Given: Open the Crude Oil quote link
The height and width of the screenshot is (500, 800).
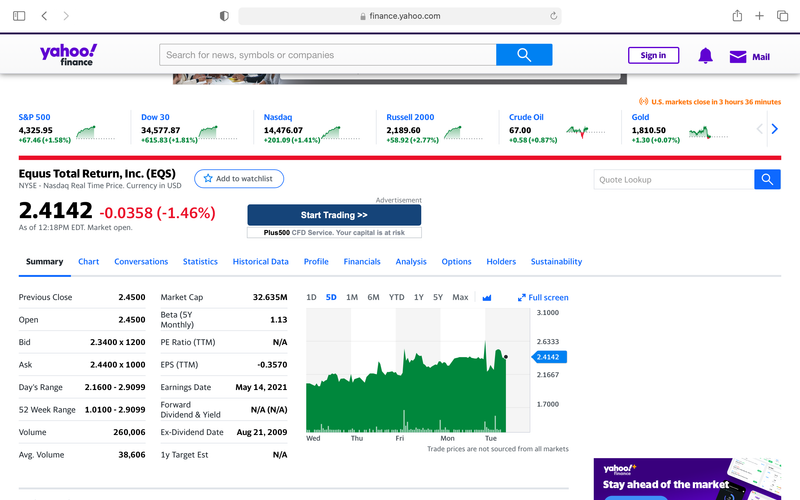Looking at the screenshot, I should [526, 117].
